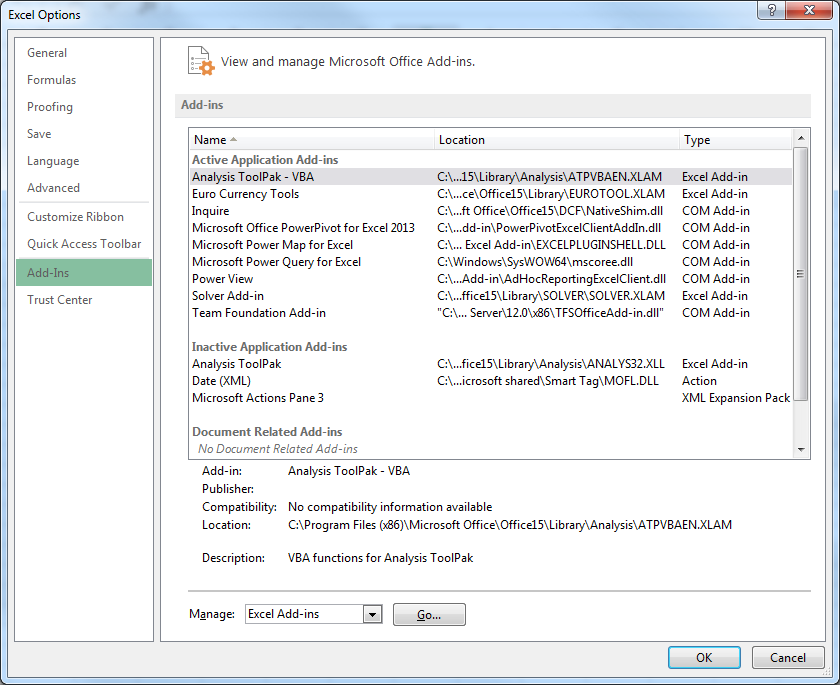The height and width of the screenshot is (685, 840).
Task: Select the Analysis ToolPak - VBA row
Action: [x=490, y=177]
